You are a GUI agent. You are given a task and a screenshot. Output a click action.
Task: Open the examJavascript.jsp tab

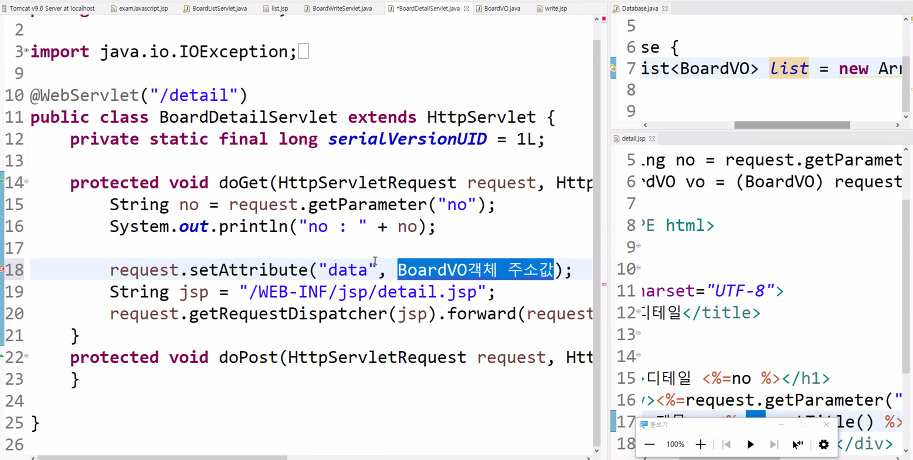[139, 9]
